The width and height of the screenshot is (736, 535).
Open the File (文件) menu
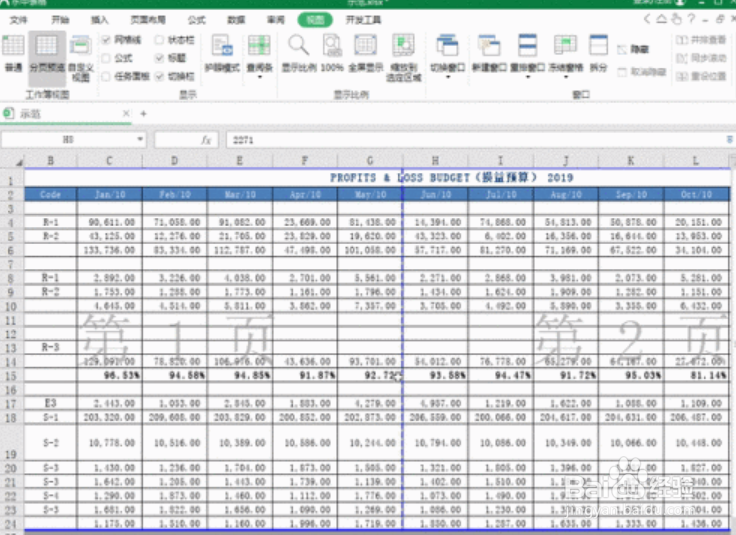point(19,20)
